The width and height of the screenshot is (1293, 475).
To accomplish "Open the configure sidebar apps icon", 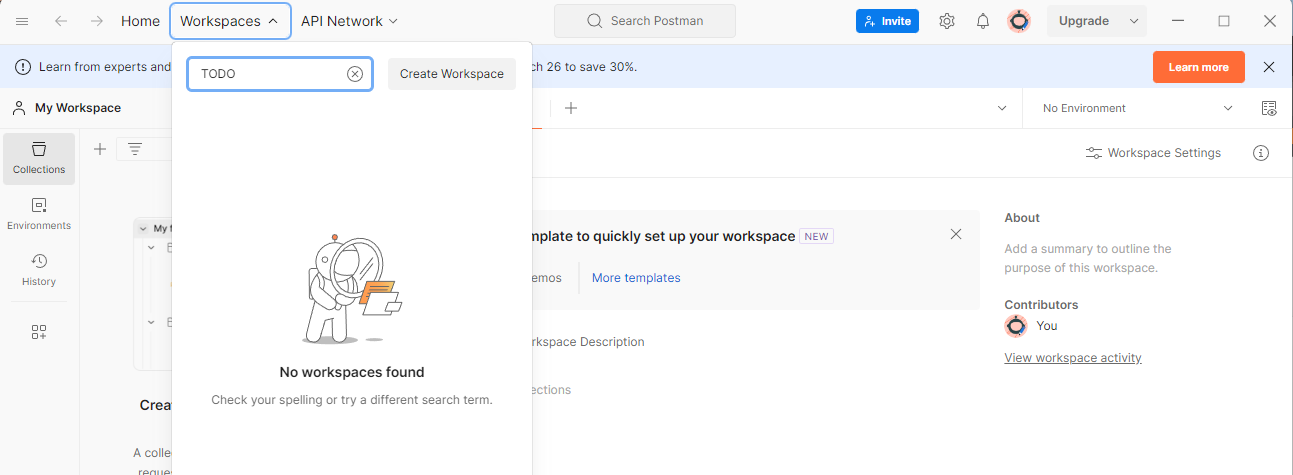I will click(39, 332).
